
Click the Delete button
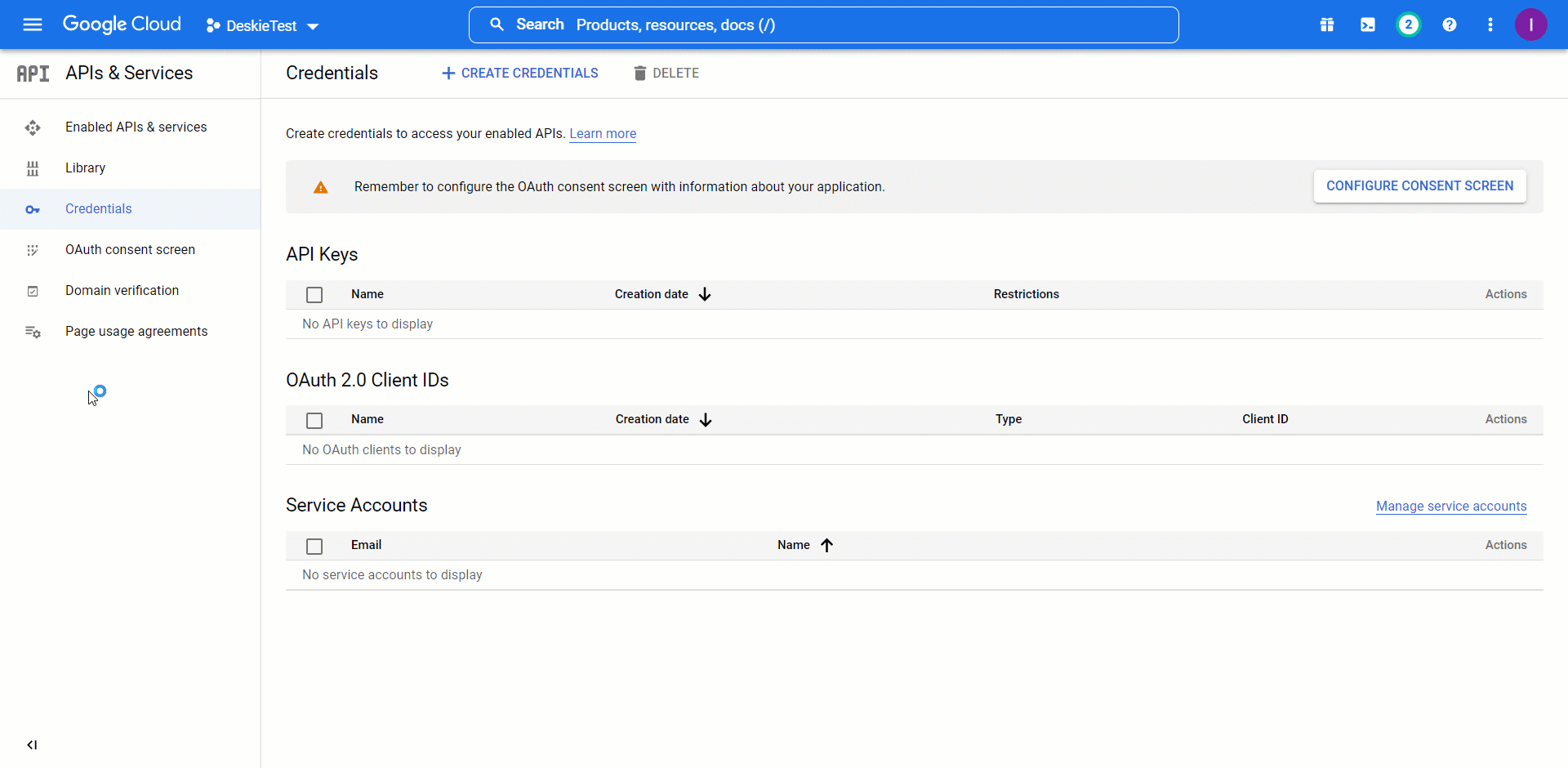pos(666,73)
